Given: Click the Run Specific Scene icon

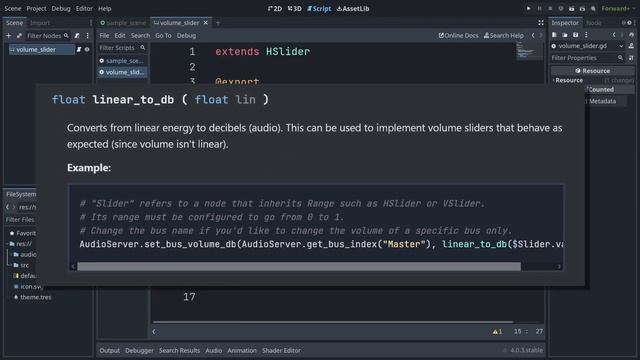Looking at the screenshot, I should [582, 8].
